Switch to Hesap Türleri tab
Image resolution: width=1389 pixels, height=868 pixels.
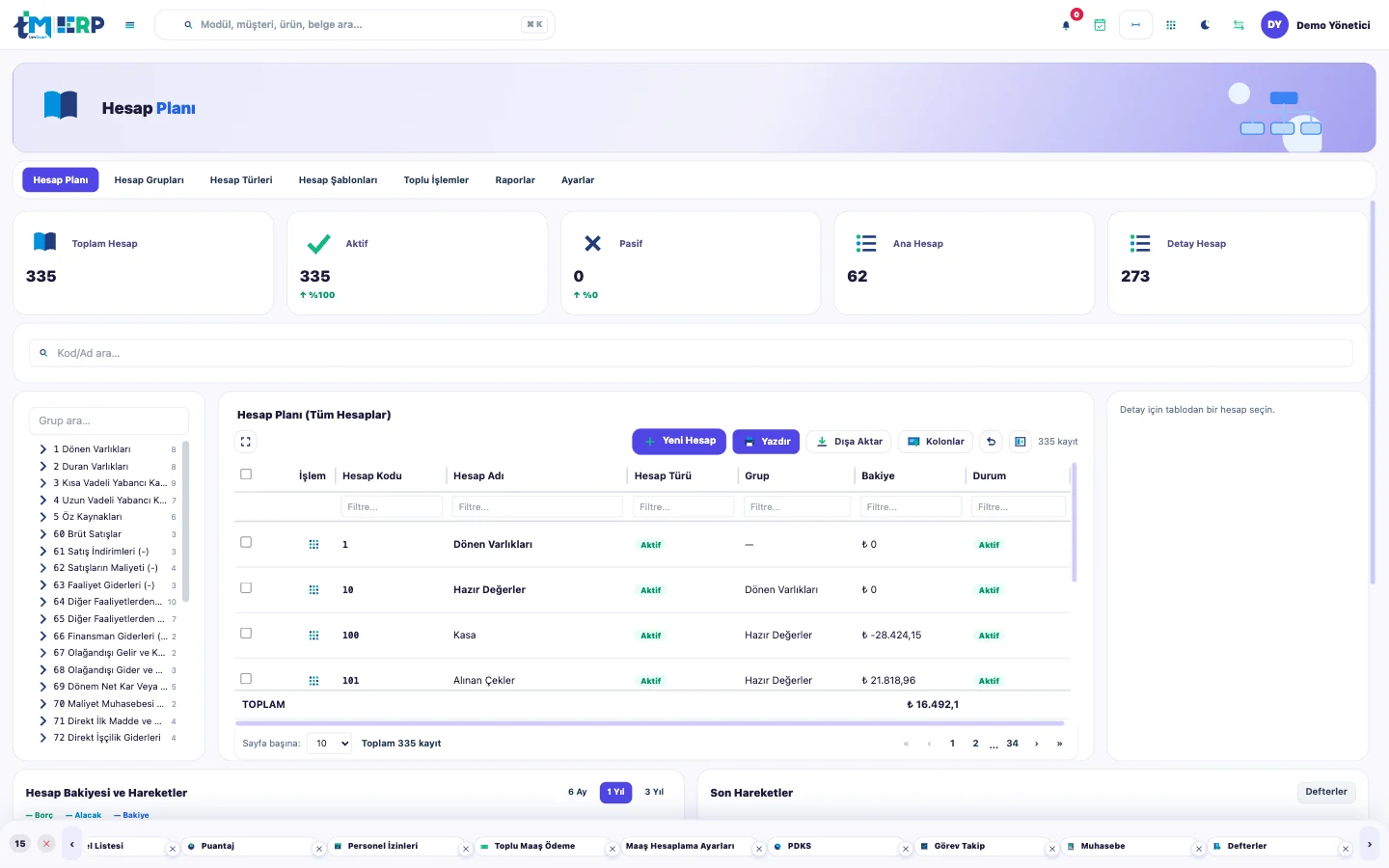(241, 180)
